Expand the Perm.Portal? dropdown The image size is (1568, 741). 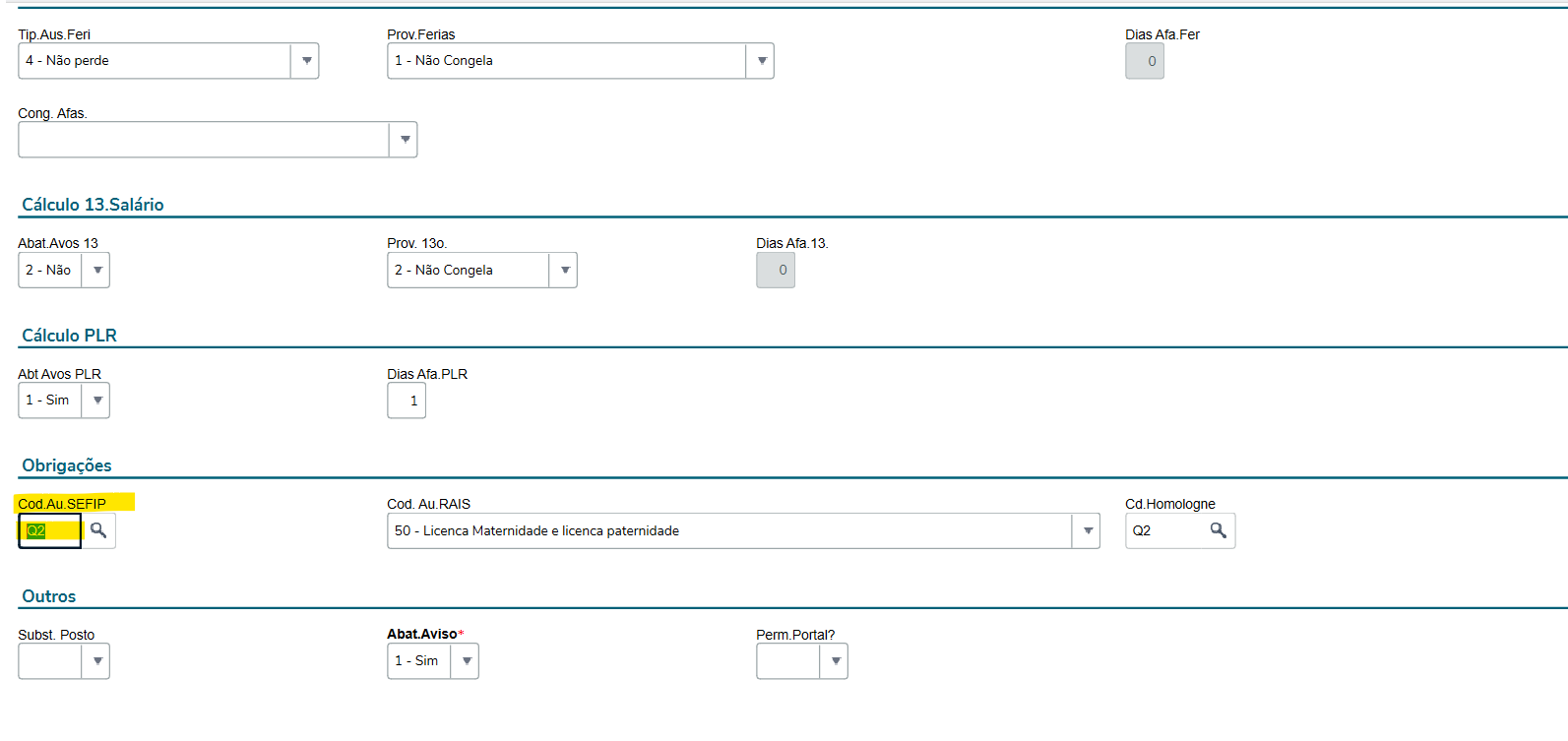(x=835, y=661)
